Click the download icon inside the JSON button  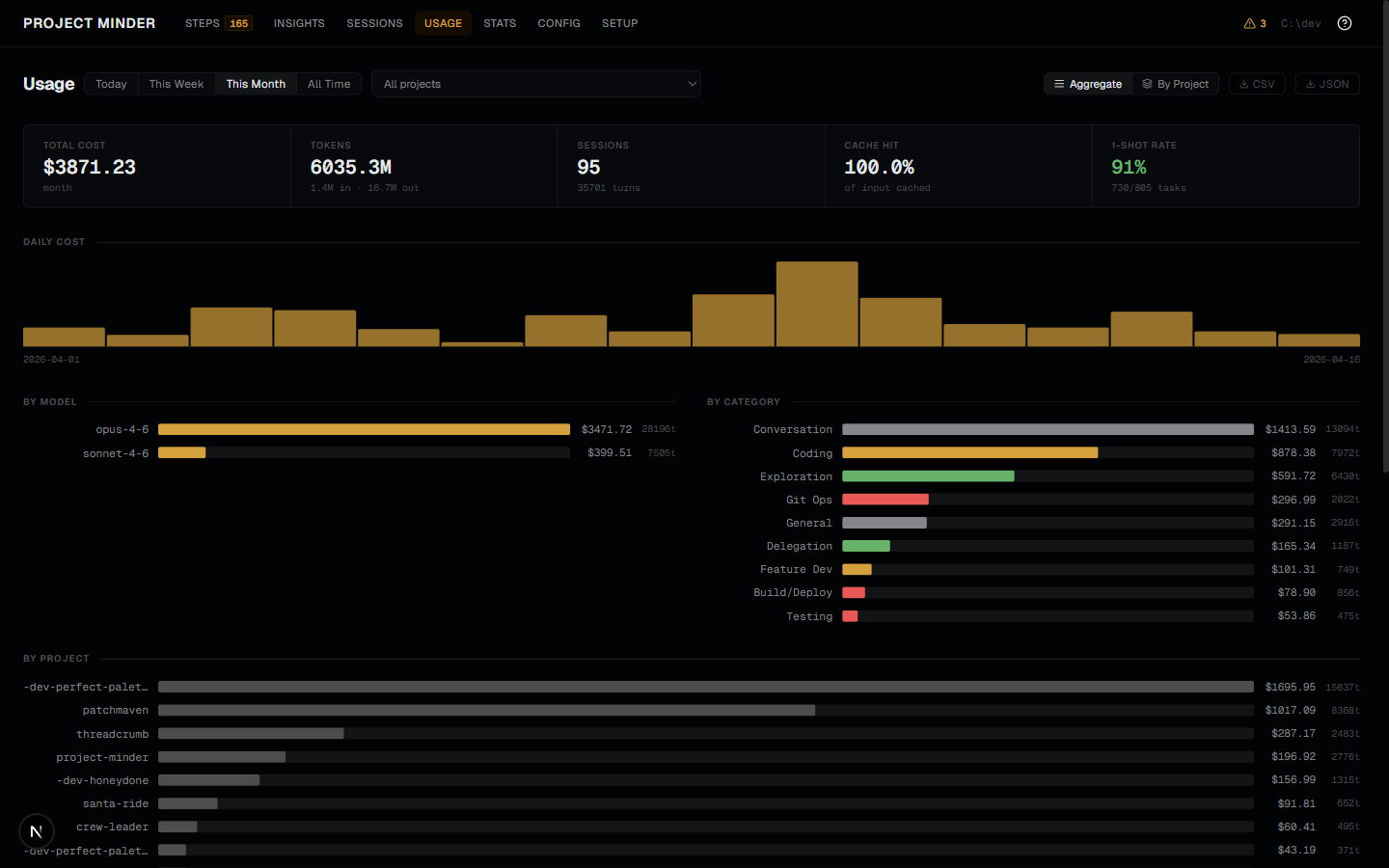tap(1311, 84)
